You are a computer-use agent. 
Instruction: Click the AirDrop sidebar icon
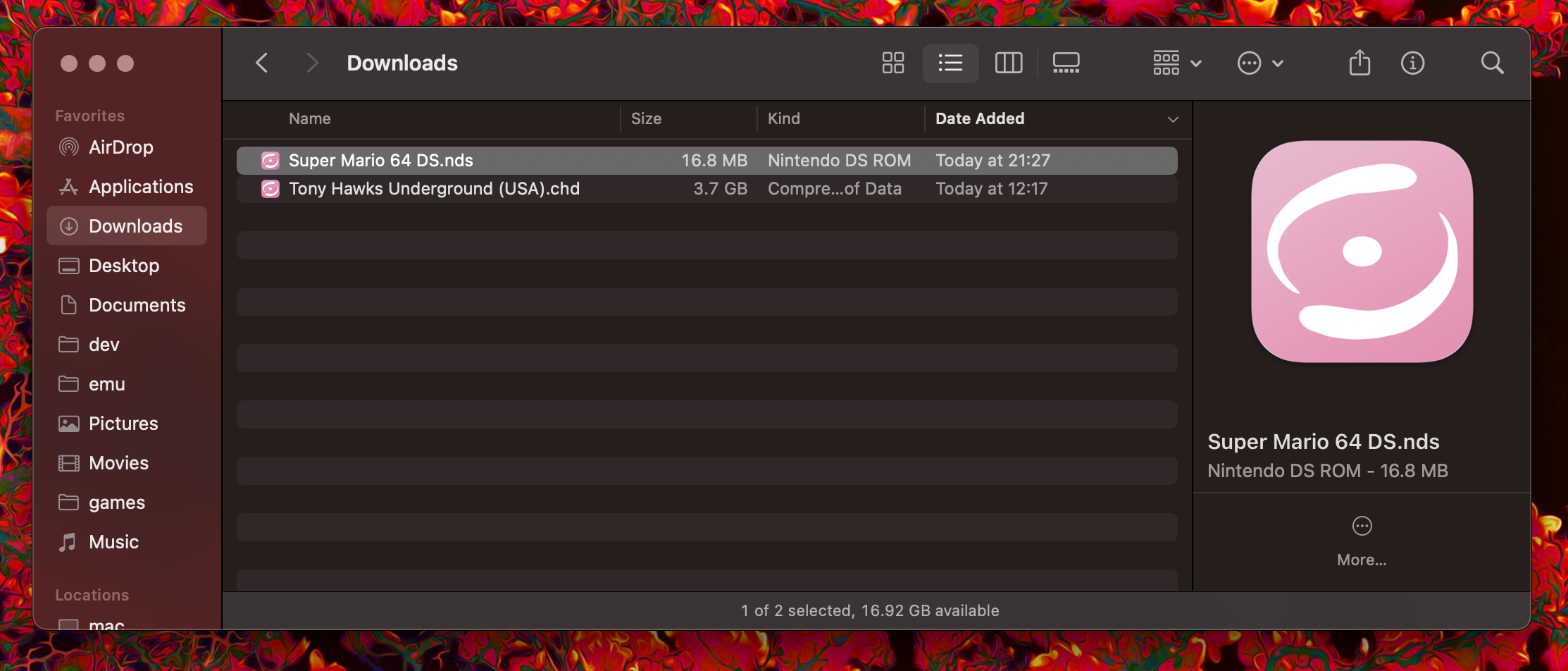[x=68, y=147]
